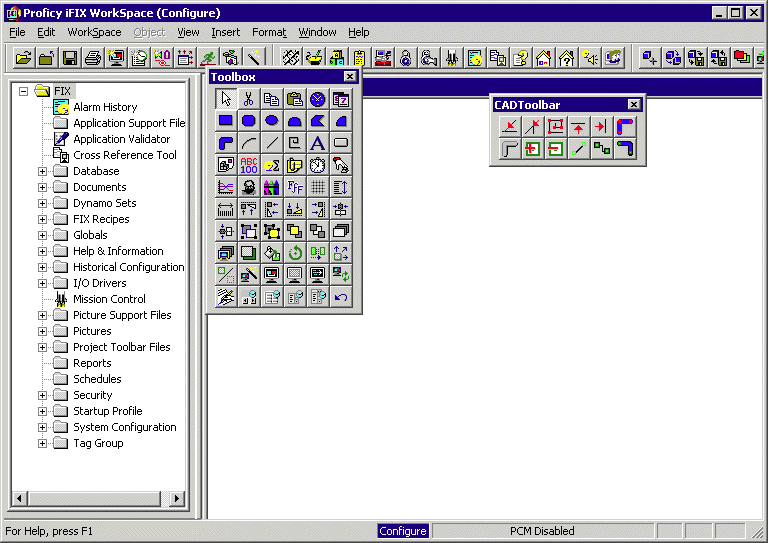Click the house with question mark icon
The width and height of the screenshot is (768, 543).
(567, 58)
